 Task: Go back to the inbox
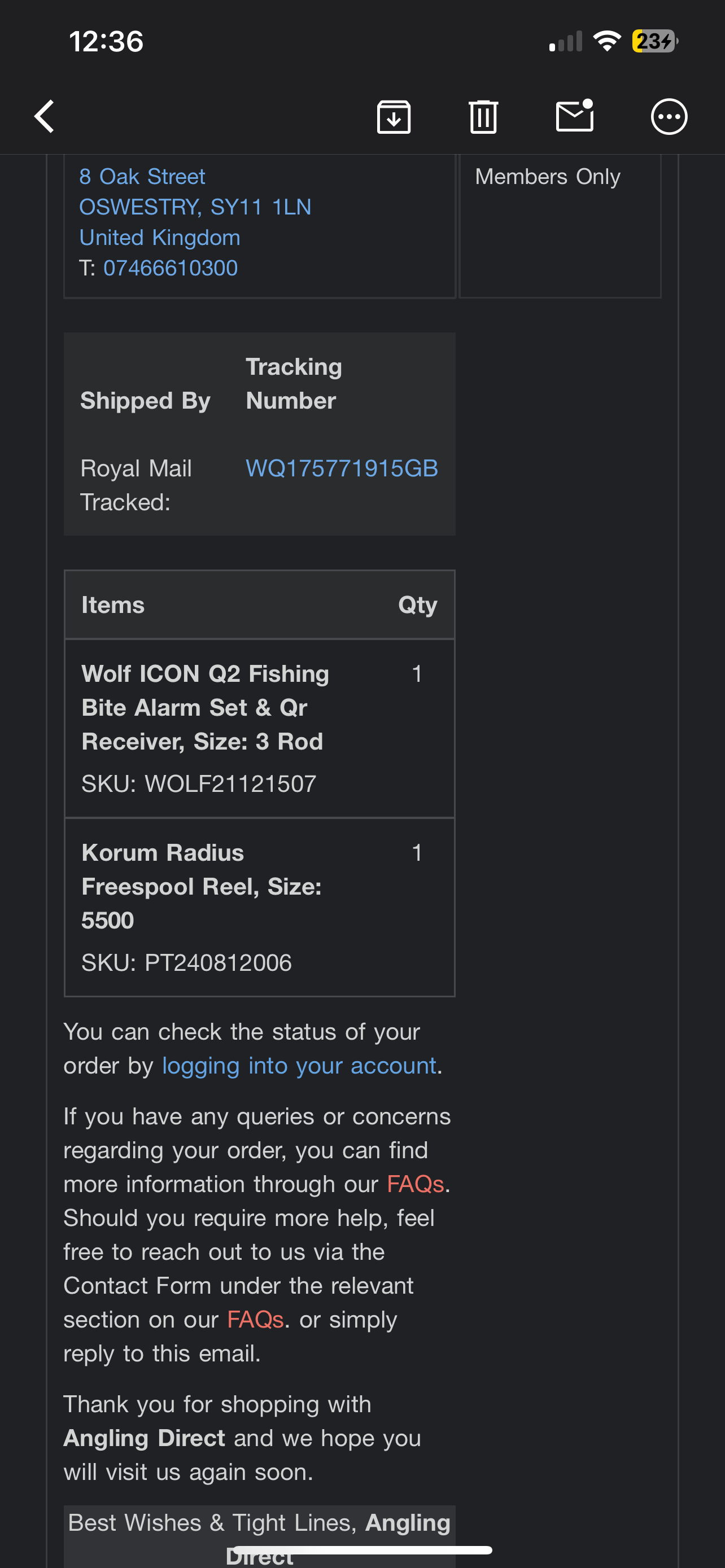pos(43,116)
